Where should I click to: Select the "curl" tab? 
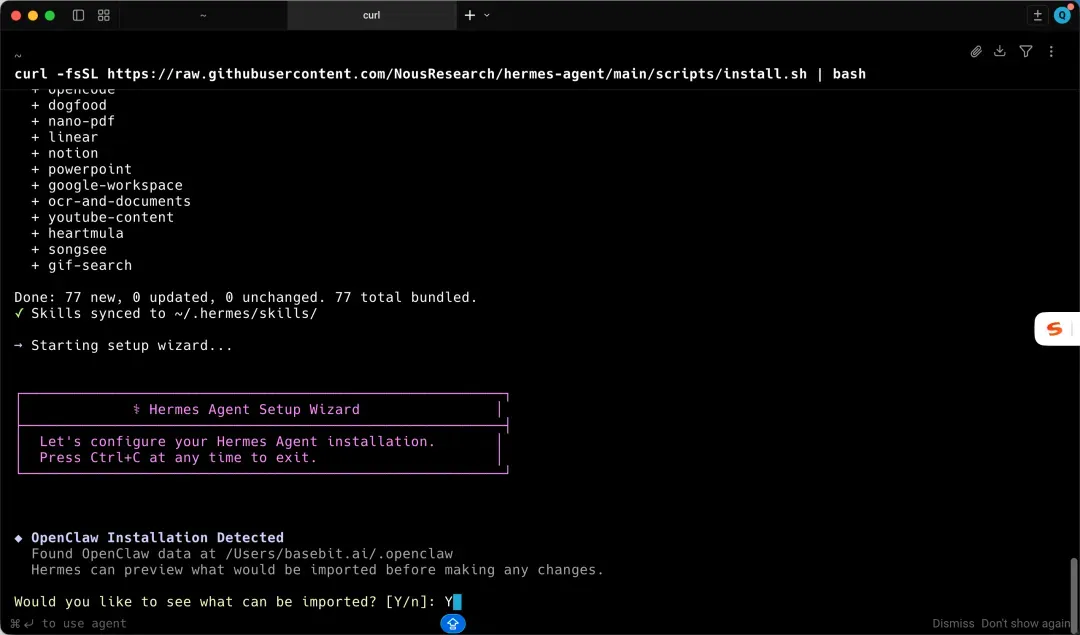[371, 15]
